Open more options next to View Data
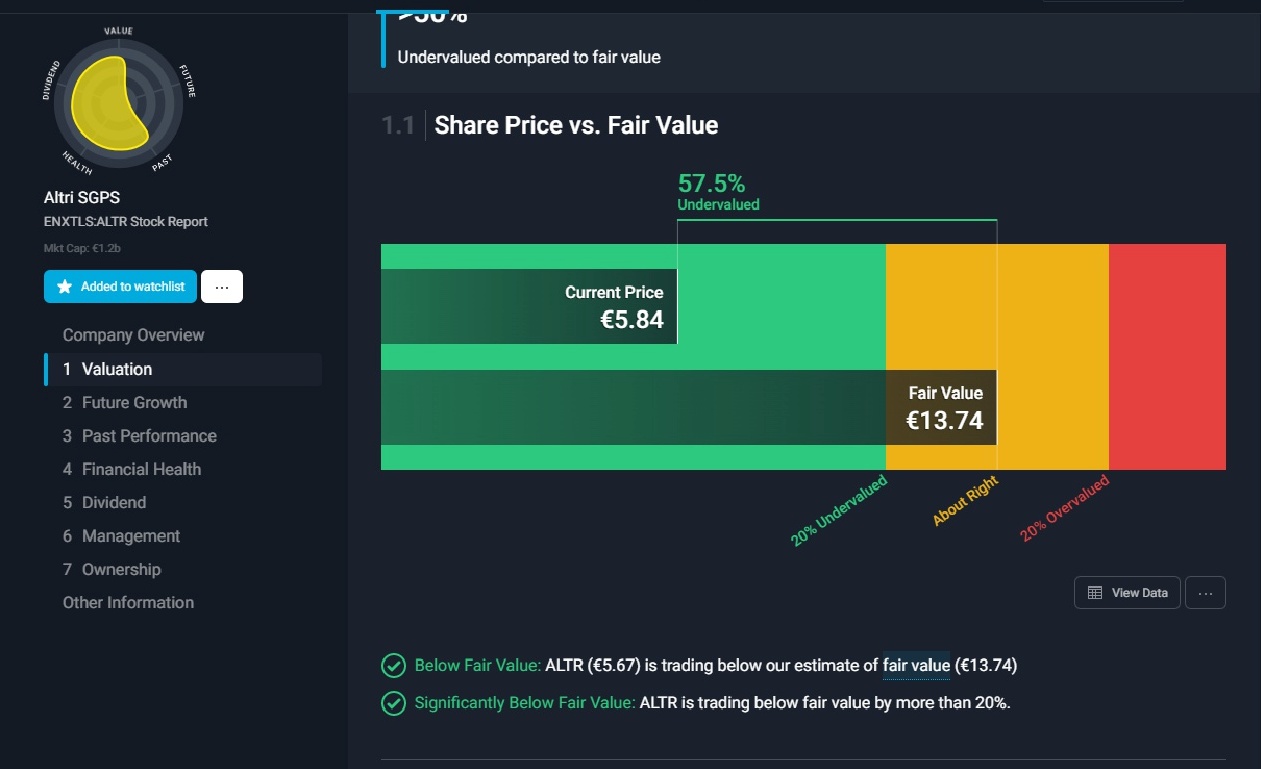This screenshot has height=769, width=1261. [x=1205, y=593]
